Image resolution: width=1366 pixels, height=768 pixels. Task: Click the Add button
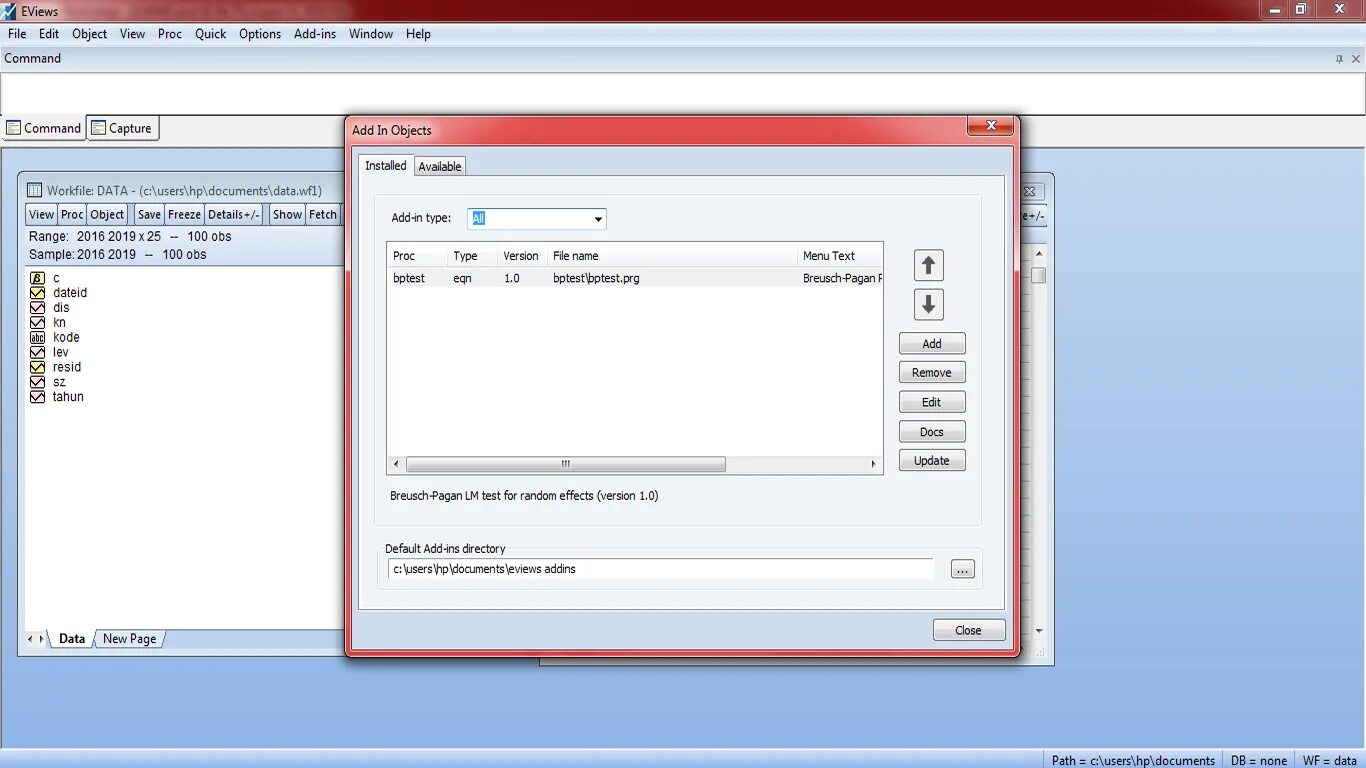(932, 344)
